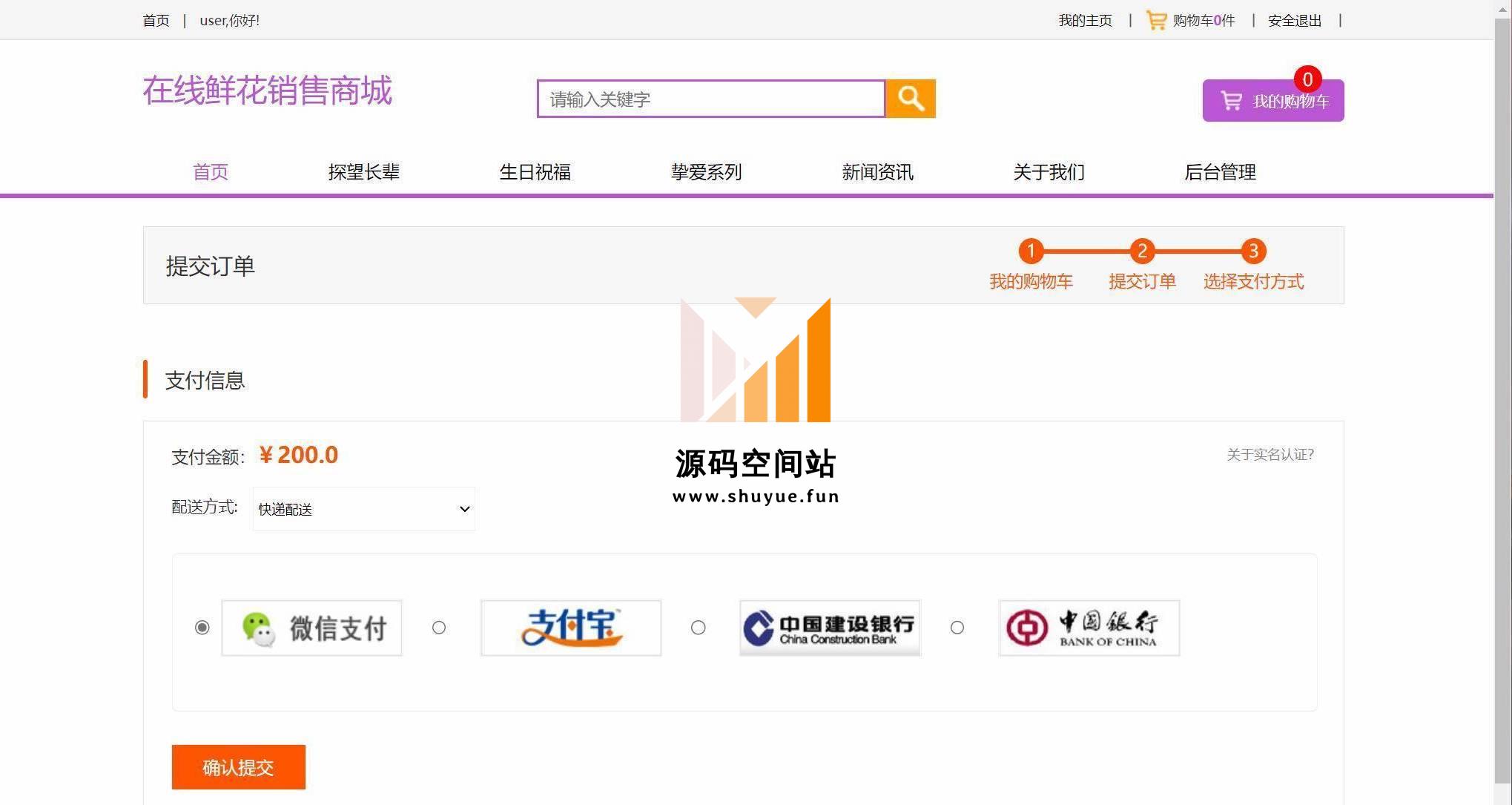Select the Bank of China radio button
This screenshot has height=805, width=1512.
957,628
